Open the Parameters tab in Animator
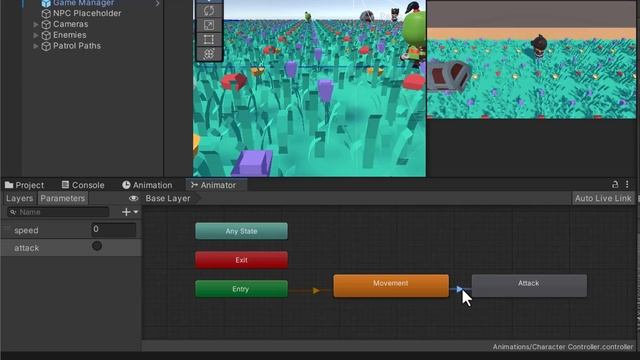Screen dimensions: 640x360 coord(63,198)
